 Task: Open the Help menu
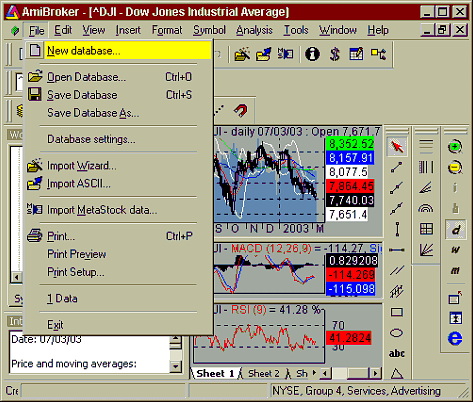click(378, 30)
